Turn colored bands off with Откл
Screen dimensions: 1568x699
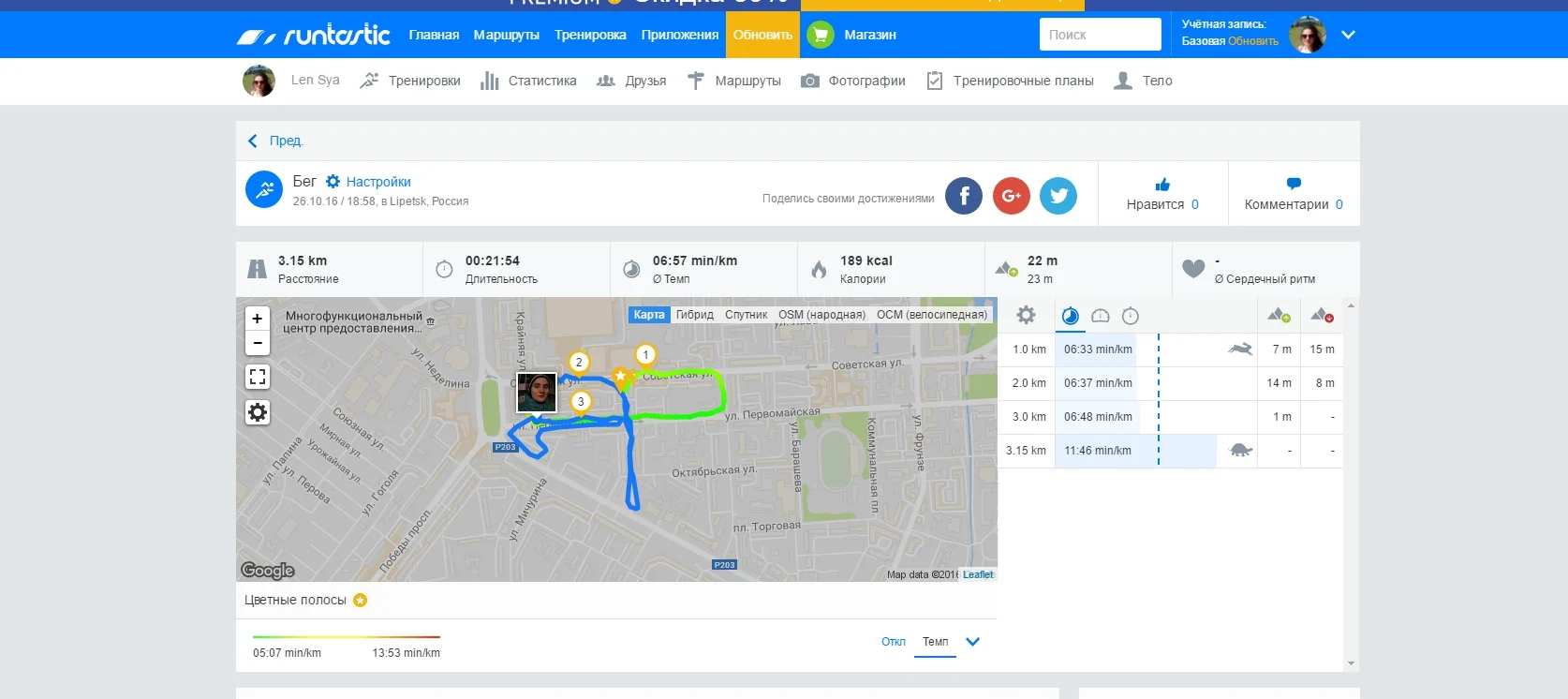click(893, 642)
